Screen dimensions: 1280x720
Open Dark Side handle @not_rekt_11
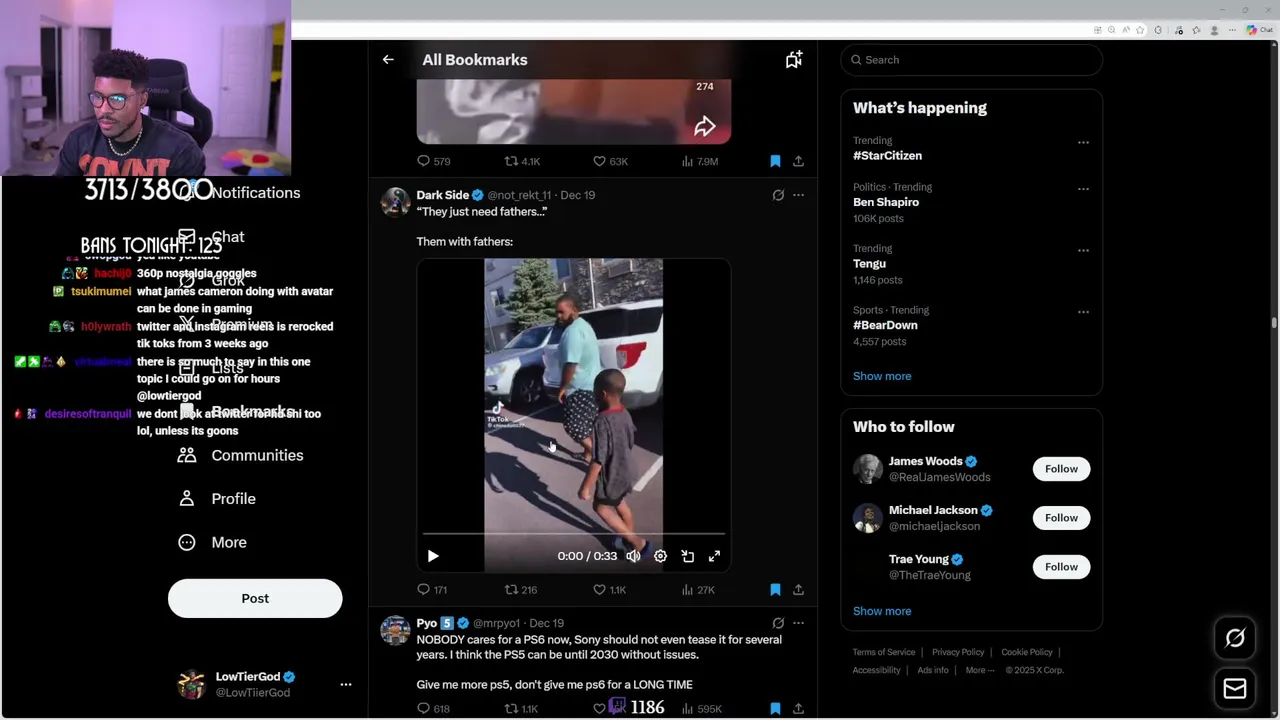519,195
